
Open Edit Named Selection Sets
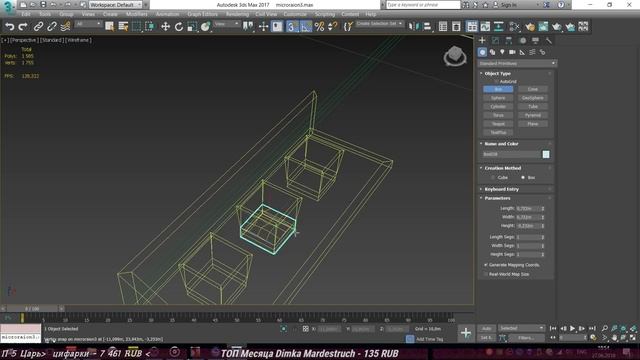point(348,27)
